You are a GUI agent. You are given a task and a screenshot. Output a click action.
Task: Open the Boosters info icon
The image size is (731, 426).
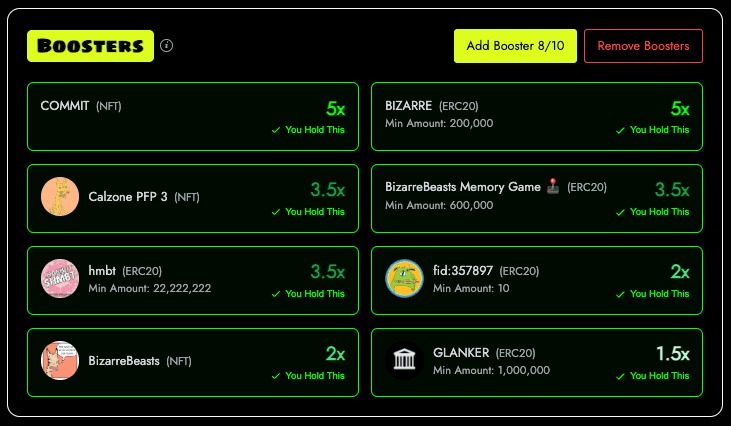[x=166, y=46]
